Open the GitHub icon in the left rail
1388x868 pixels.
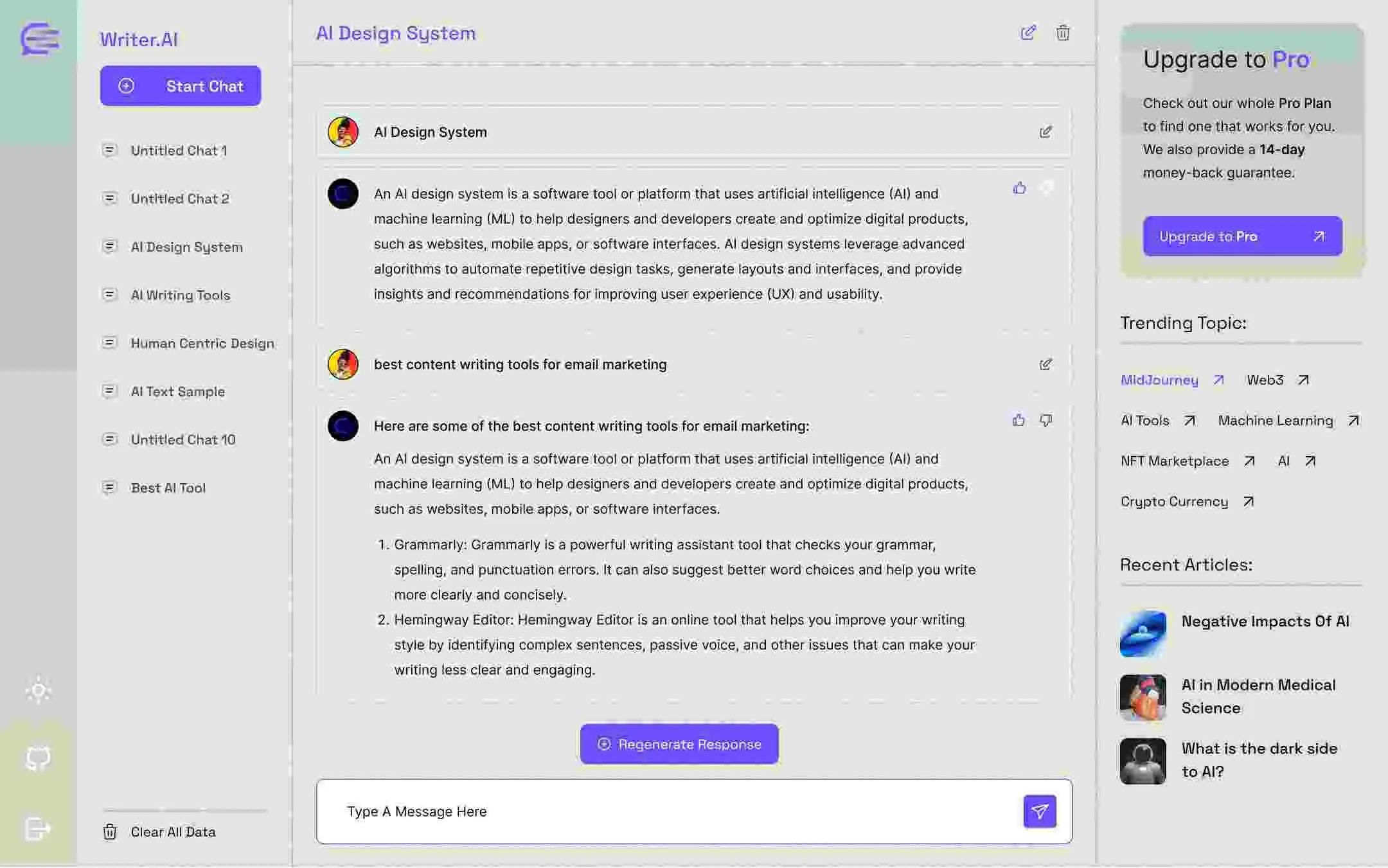click(38, 759)
